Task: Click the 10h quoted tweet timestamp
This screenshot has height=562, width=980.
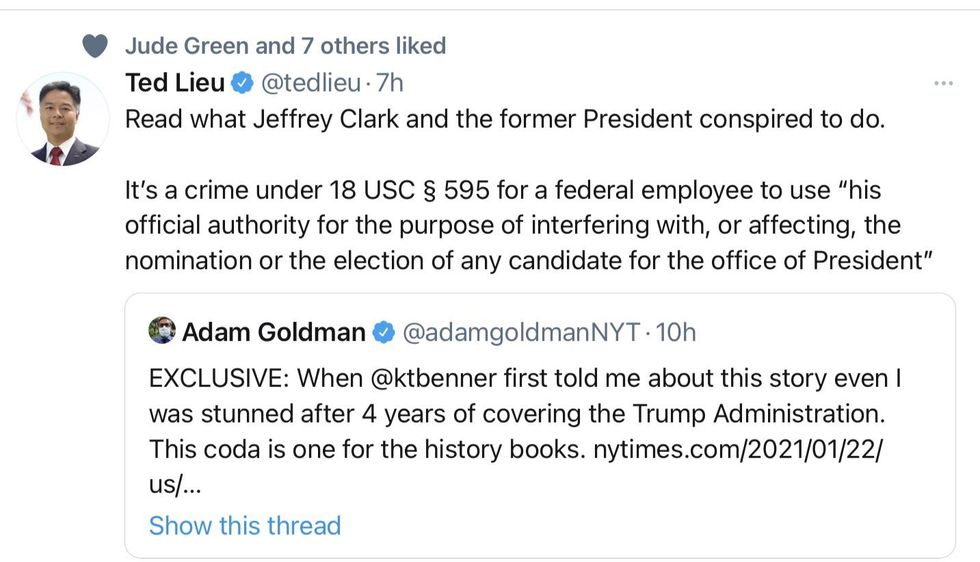Action: [674, 332]
